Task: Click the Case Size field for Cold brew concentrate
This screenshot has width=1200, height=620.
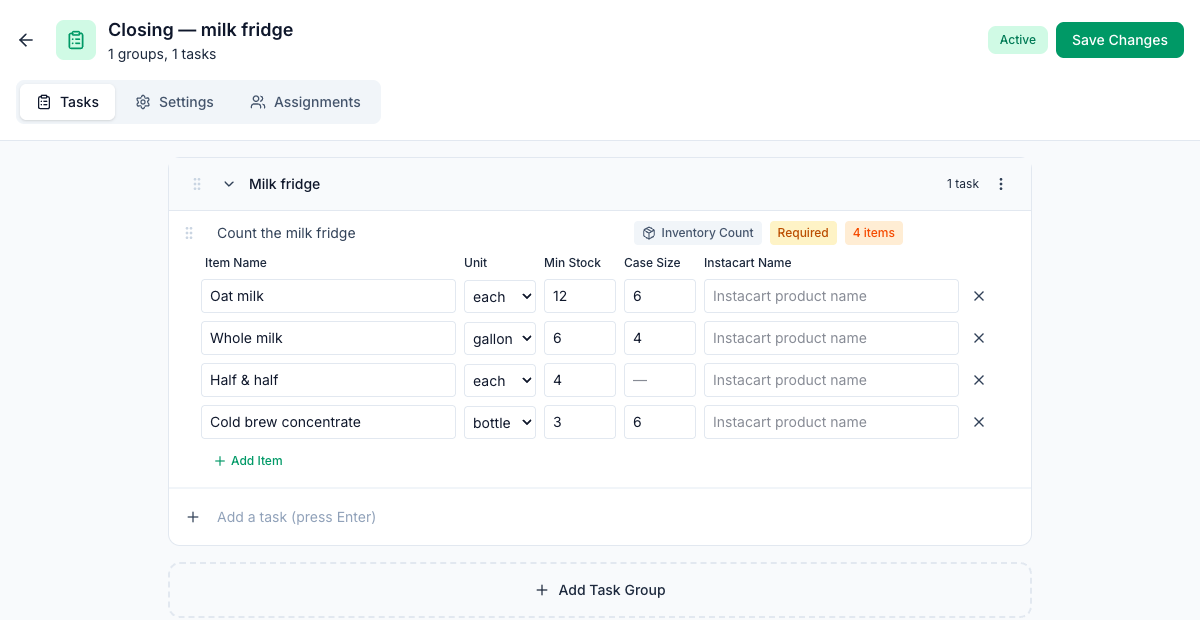Action: 660,422
